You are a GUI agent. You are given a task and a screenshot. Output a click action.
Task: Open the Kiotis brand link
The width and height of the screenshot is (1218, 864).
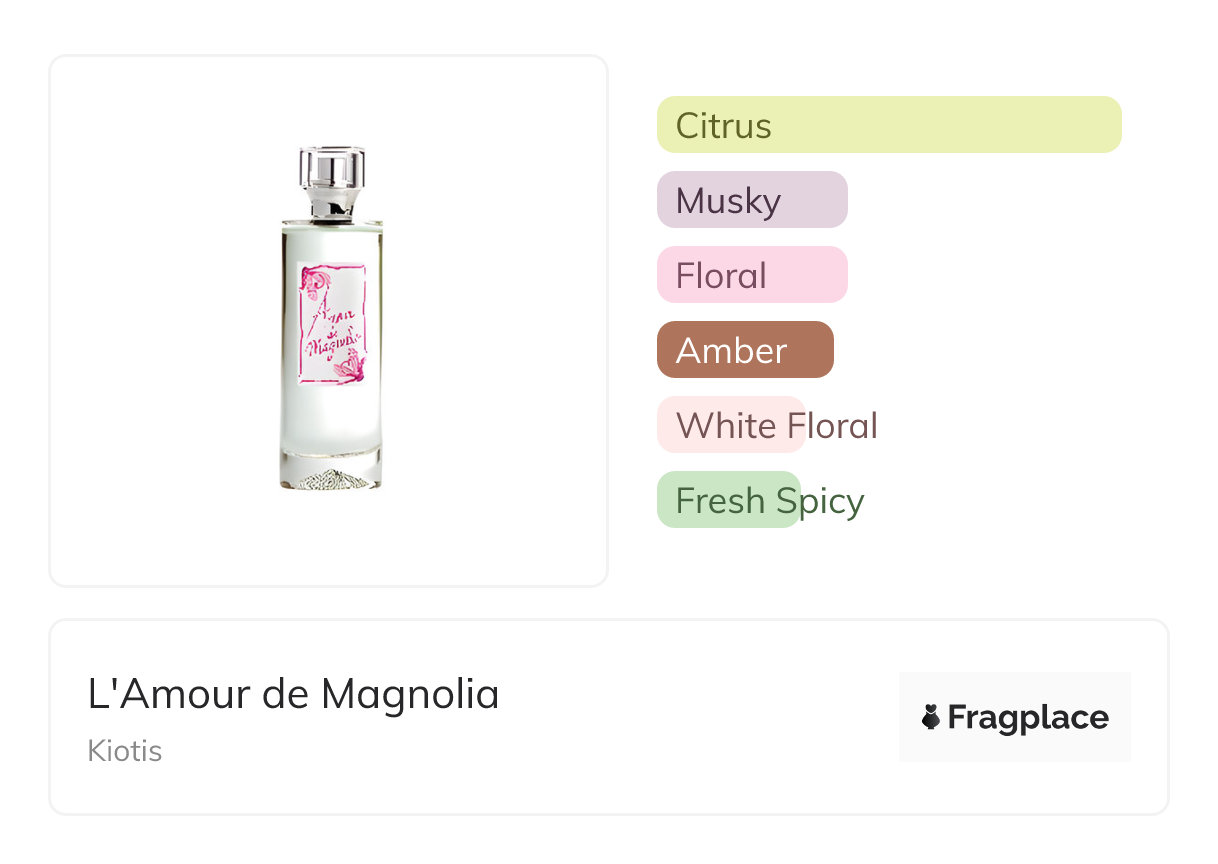125,751
